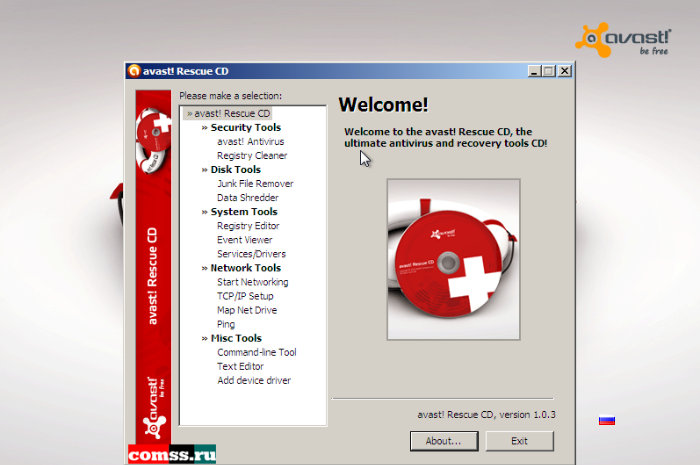Launch the Event Viewer
Image resolution: width=700 pixels, height=465 pixels.
click(x=245, y=240)
